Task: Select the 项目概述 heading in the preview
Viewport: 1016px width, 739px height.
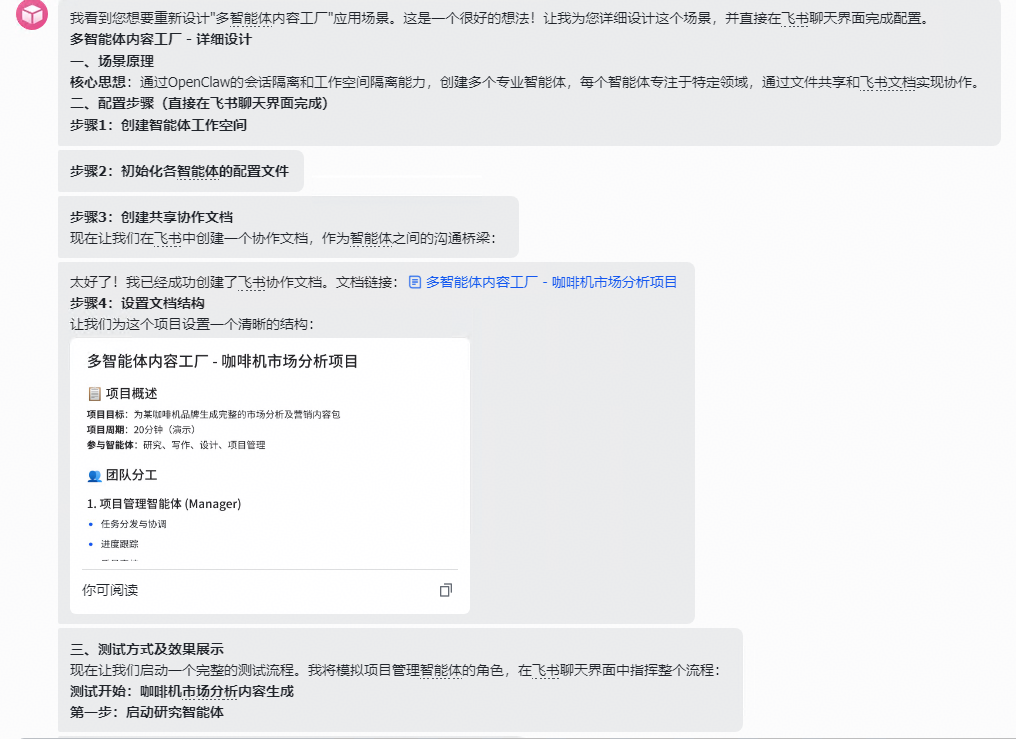Action: [132, 394]
